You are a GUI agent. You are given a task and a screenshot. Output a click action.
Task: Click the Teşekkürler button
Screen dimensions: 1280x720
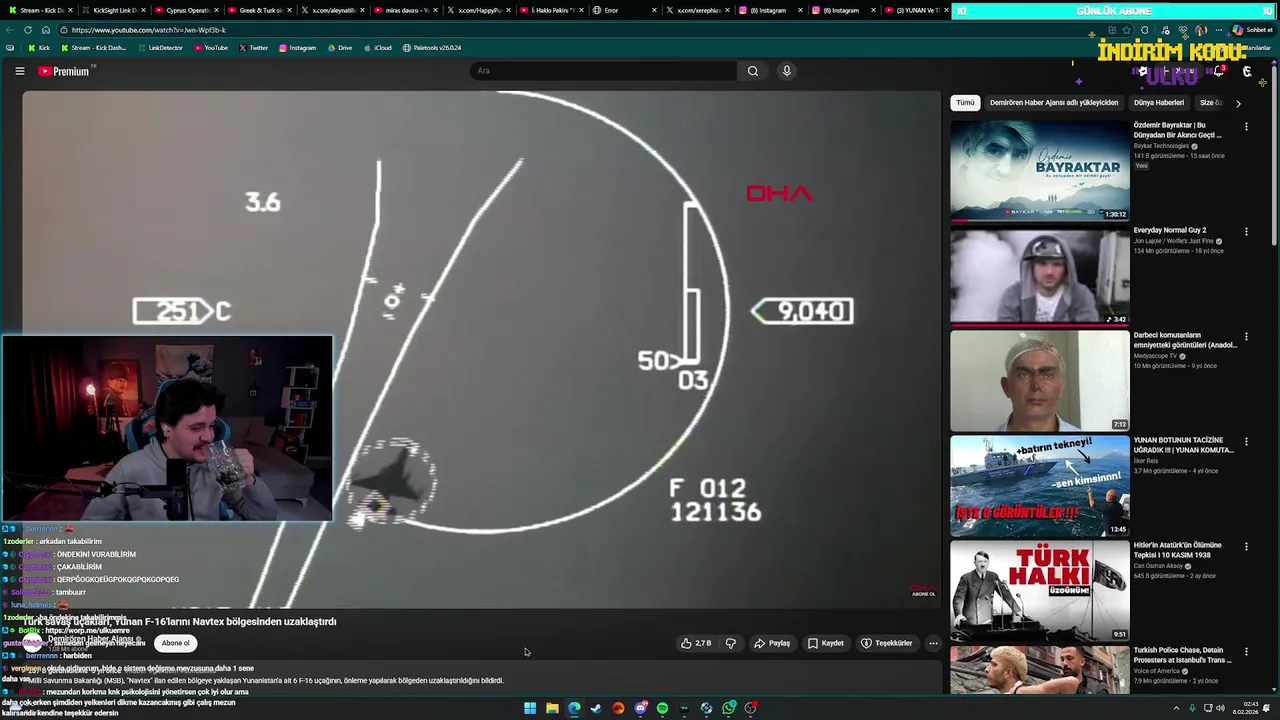887,643
